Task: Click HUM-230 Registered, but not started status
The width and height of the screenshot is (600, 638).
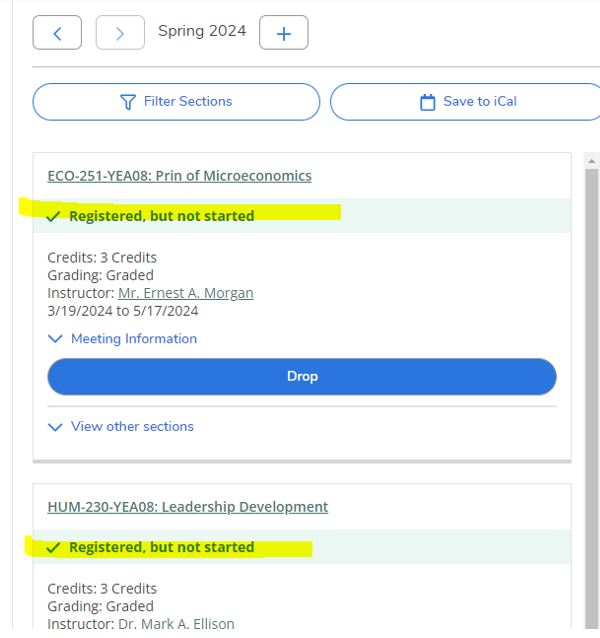Action: 161,547
